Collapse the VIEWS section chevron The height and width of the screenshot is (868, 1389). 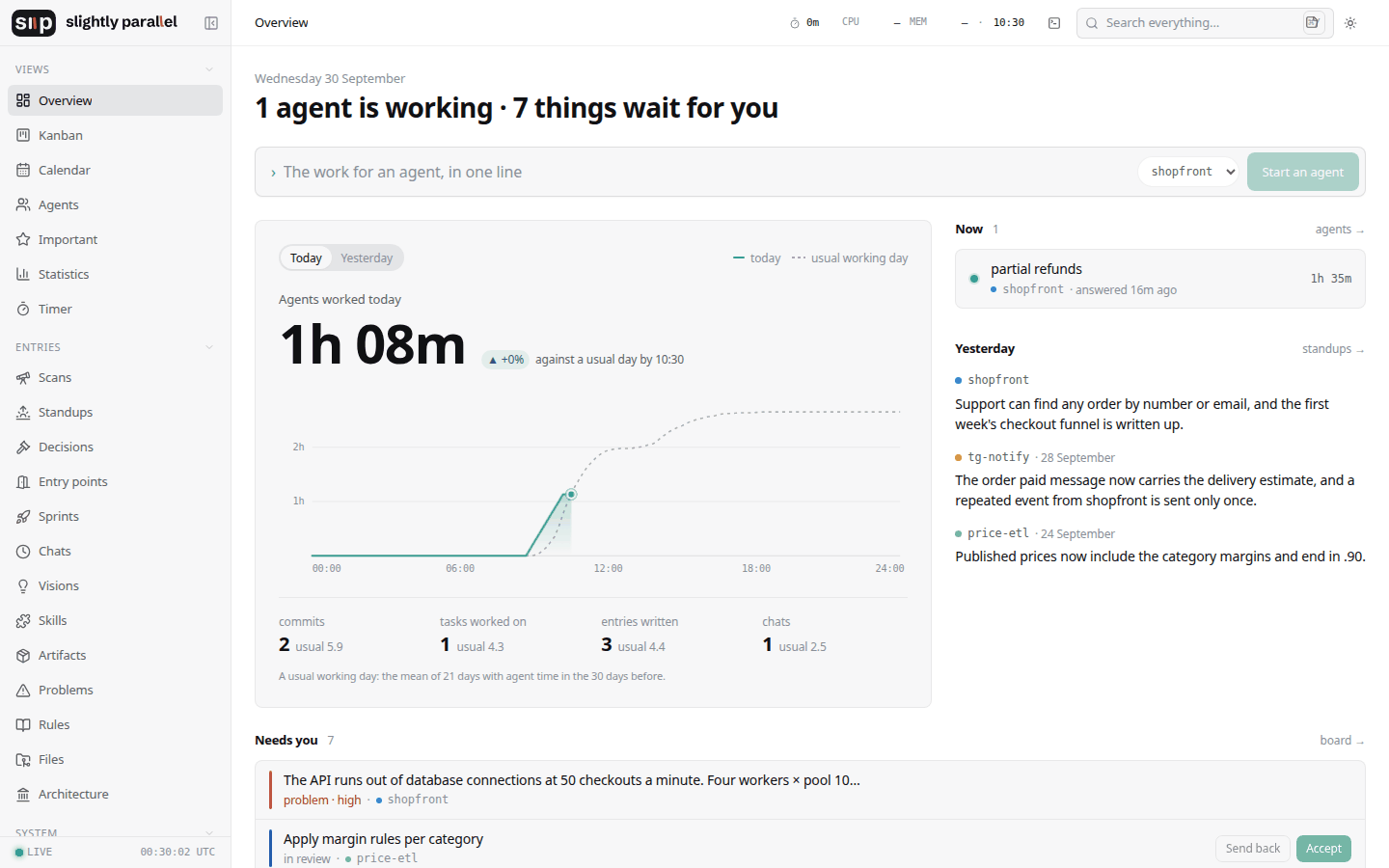tap(209, 69)
